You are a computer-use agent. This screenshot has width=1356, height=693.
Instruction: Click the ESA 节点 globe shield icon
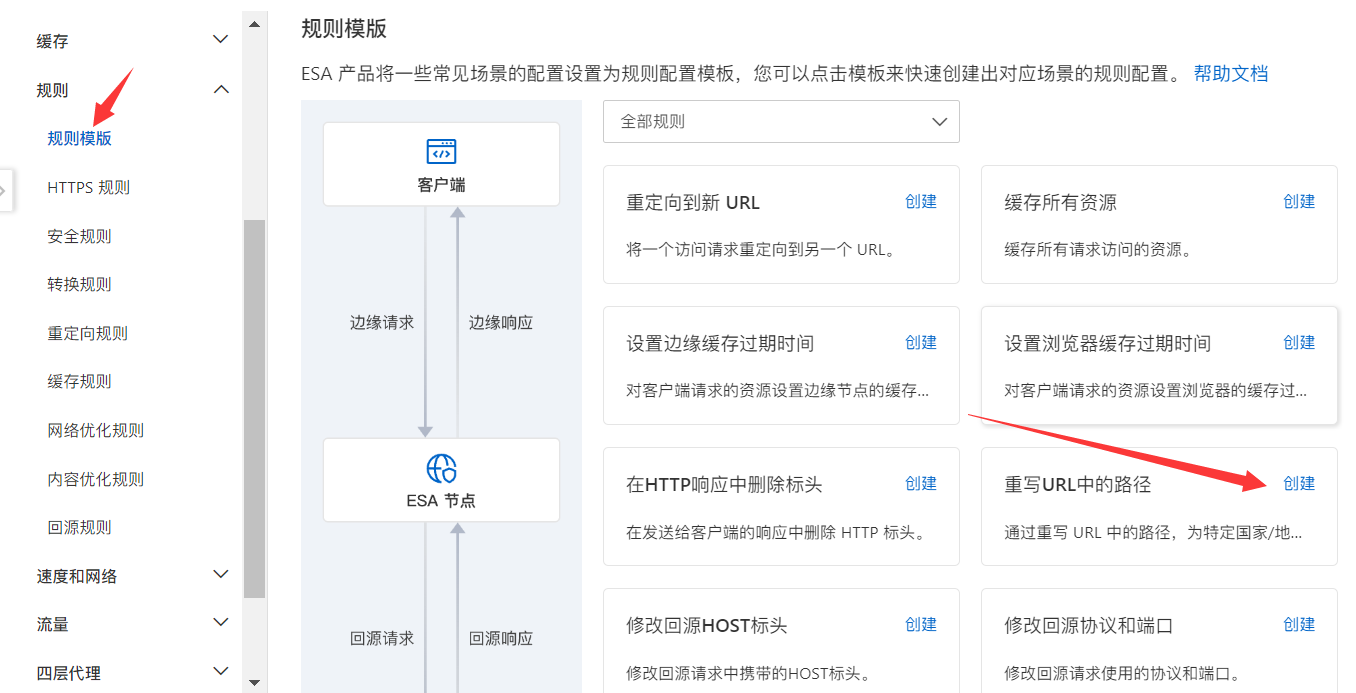click(x=441, y=468)
